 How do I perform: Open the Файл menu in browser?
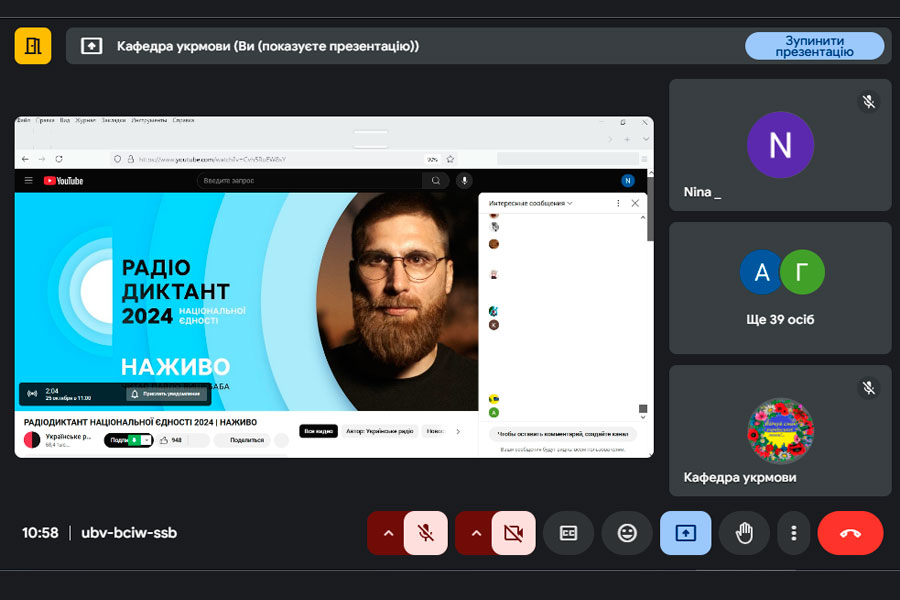[24, 121]
